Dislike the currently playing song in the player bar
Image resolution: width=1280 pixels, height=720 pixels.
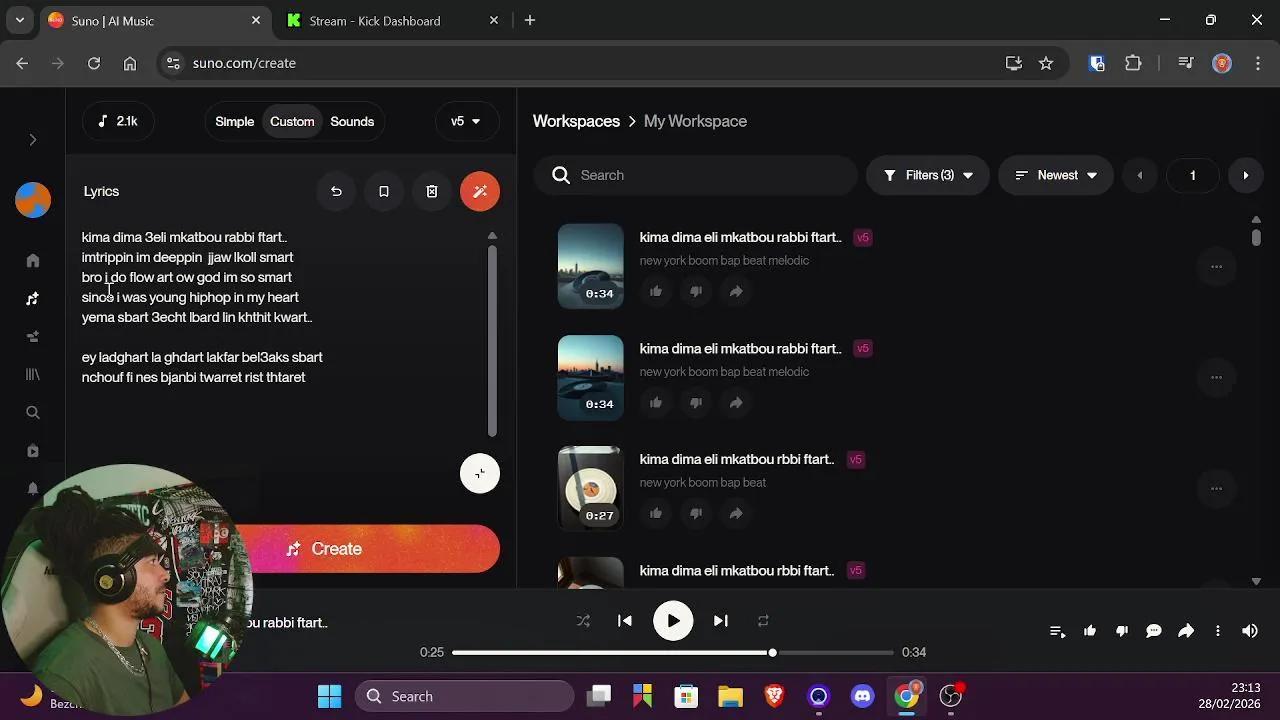click(1122, 631)
